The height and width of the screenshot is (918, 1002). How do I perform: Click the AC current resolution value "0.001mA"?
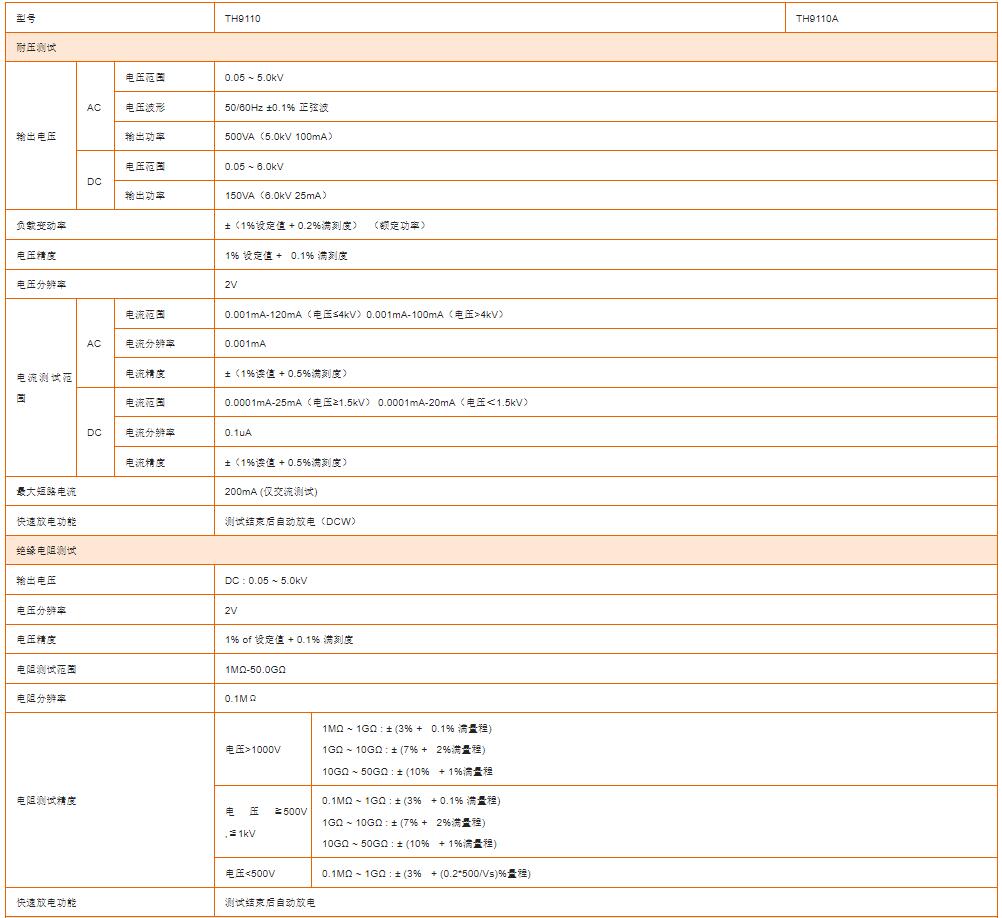(245, 344)
